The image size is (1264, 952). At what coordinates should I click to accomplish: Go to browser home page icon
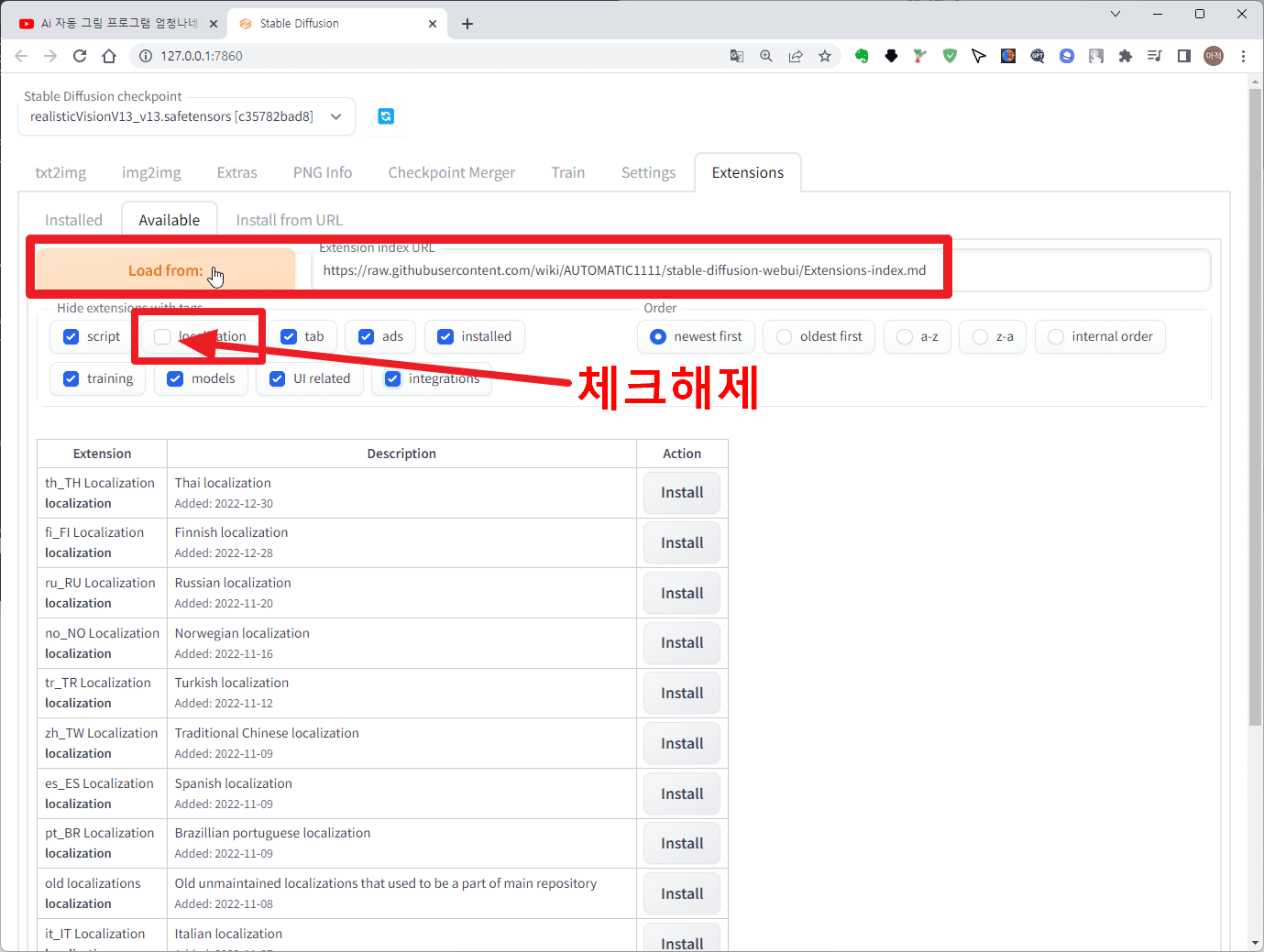point(109,56)
